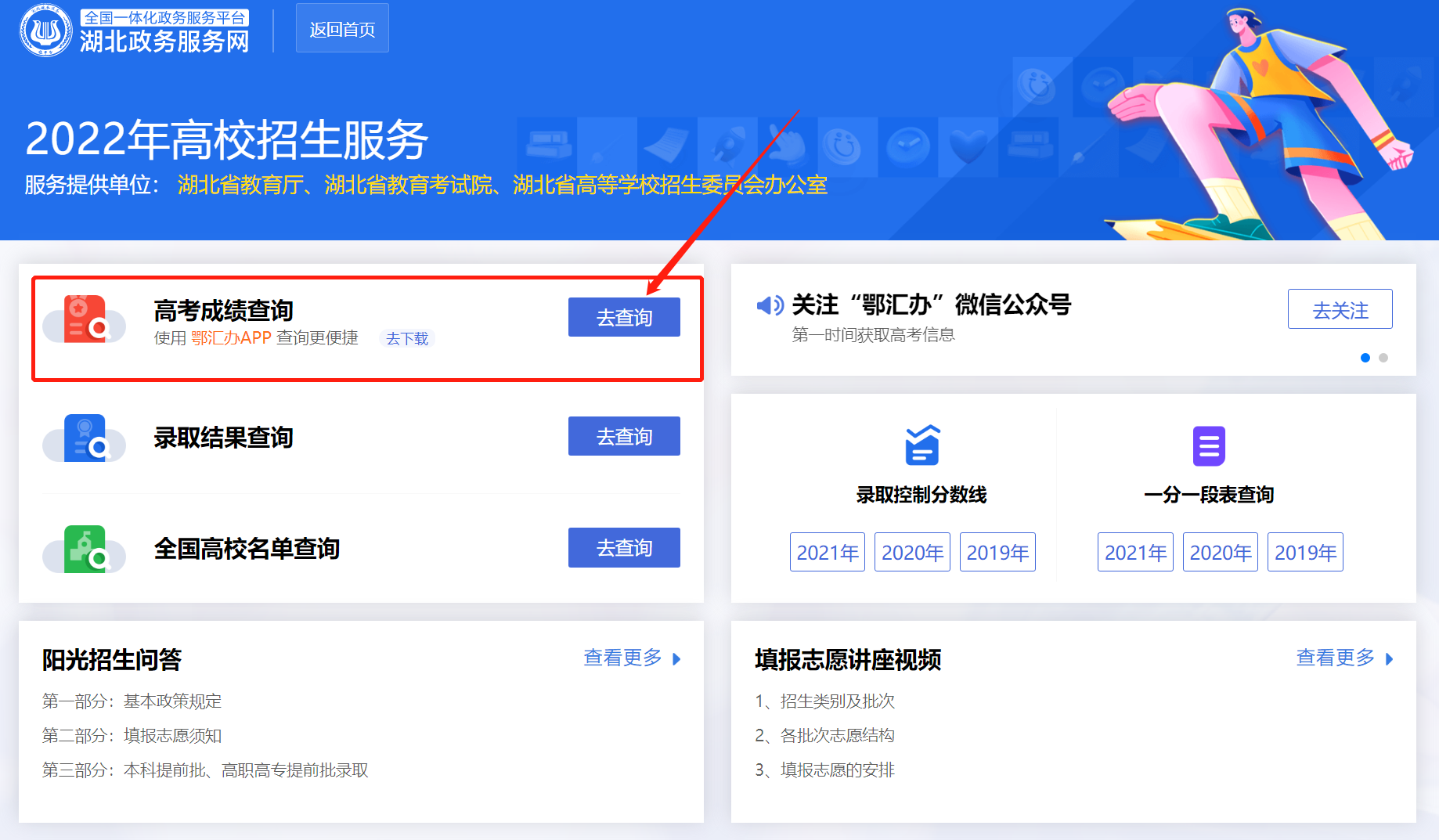This screenshot has width=1439, height=840.
Task: Open the orange 鄂汇办APP link
Action: [231, 337]
